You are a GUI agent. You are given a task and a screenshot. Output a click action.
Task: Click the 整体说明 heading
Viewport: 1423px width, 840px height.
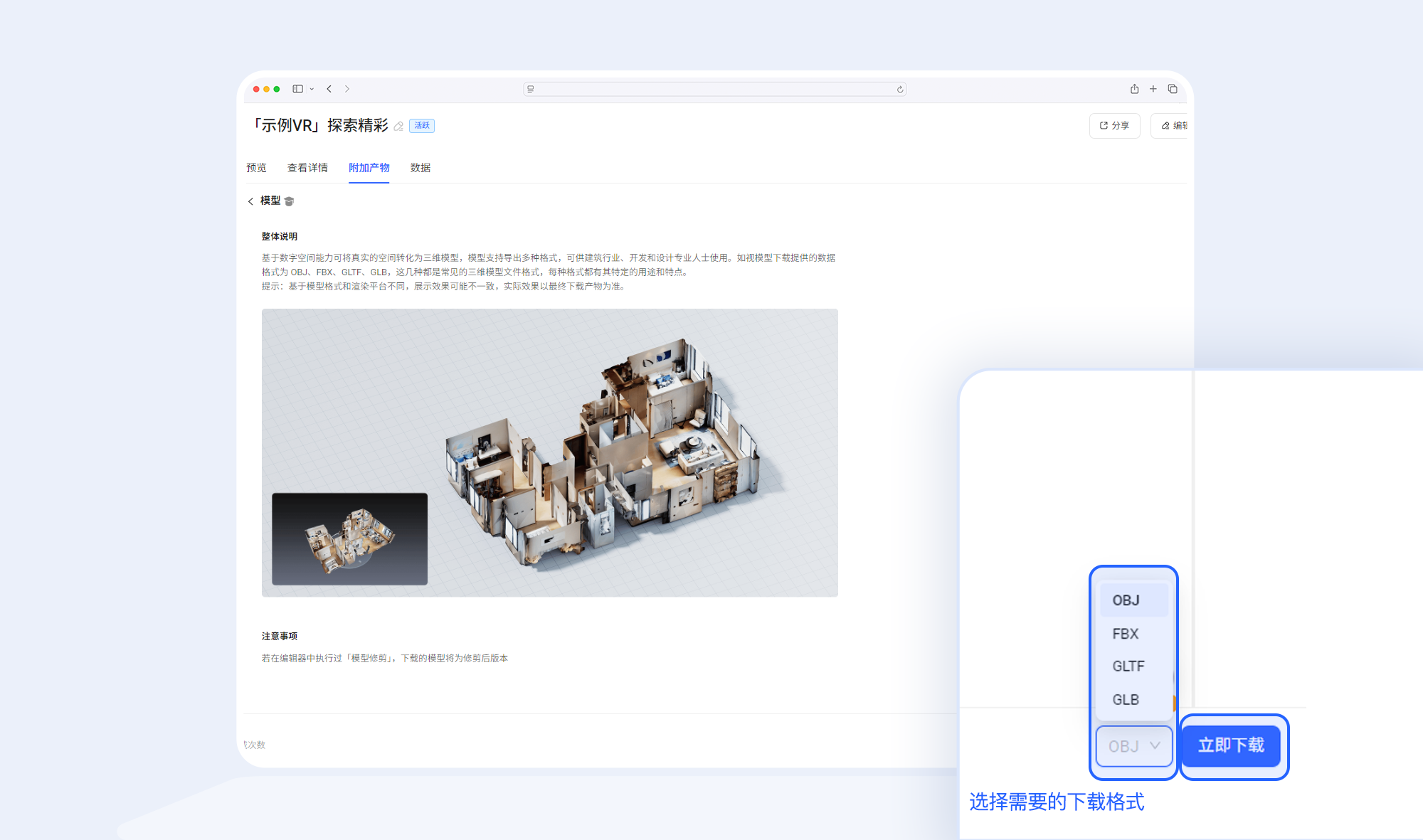(279, 237)
